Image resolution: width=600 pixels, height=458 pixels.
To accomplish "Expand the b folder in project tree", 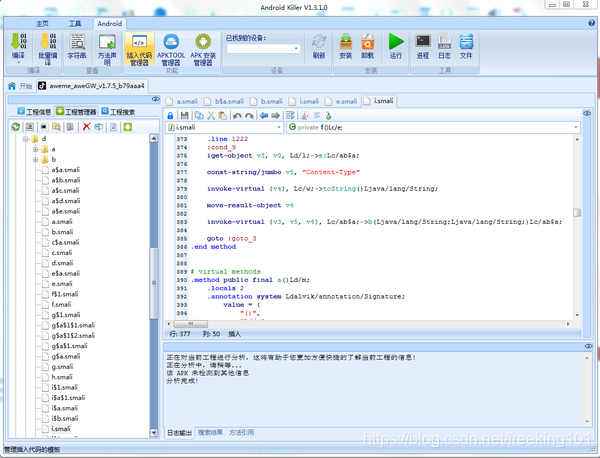I will click(x=36, y=160).
